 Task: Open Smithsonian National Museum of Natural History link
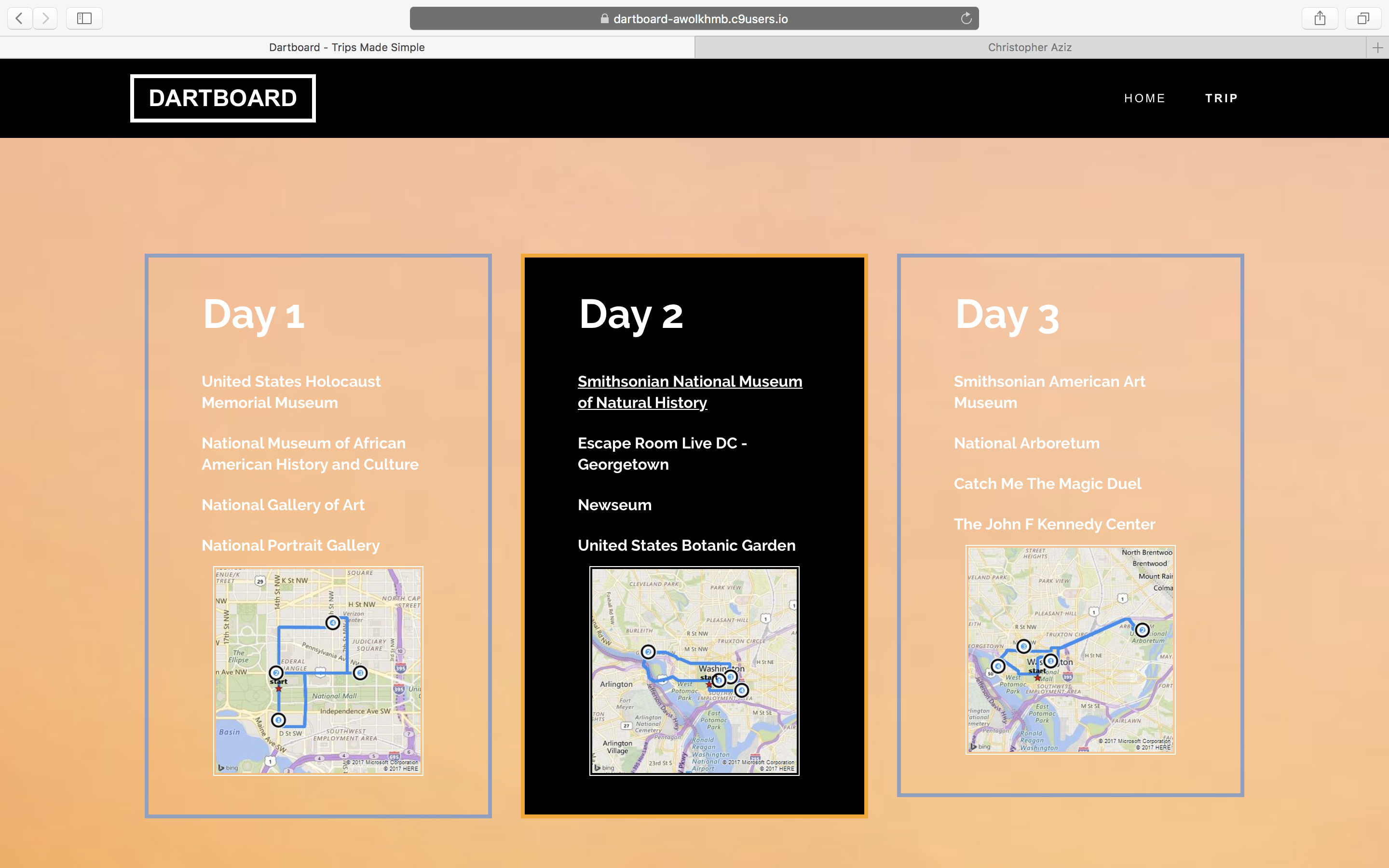coord(689,392)
